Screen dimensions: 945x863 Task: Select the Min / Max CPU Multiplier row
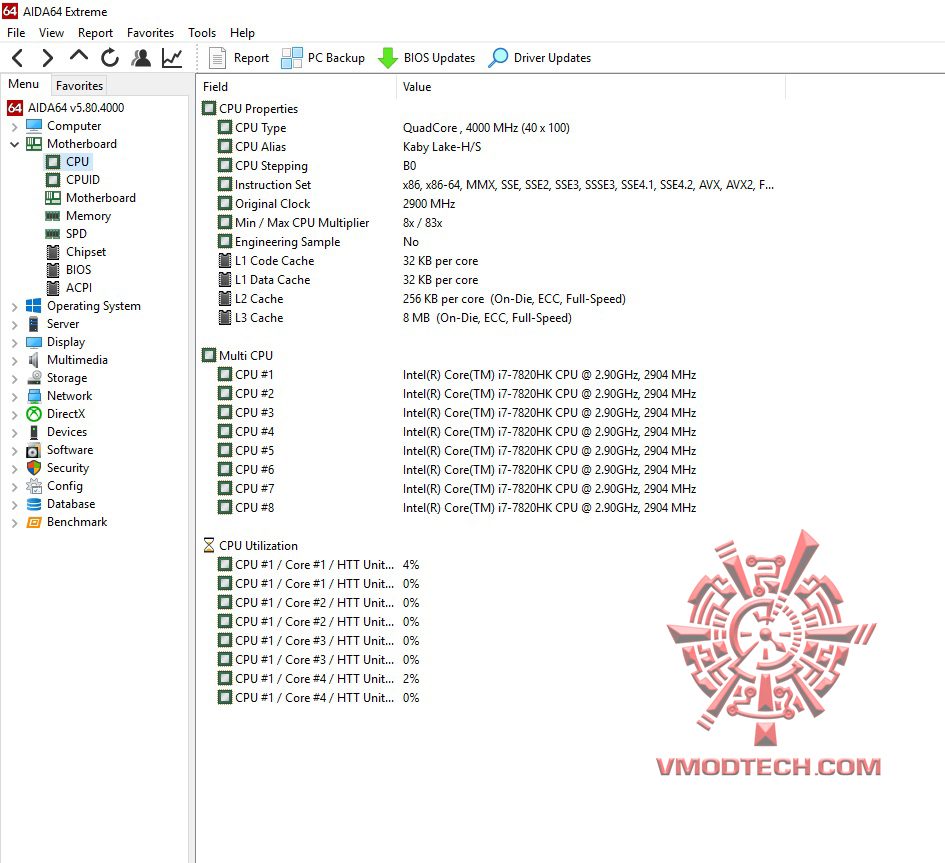pyautogui.click(x=330, y=223)
